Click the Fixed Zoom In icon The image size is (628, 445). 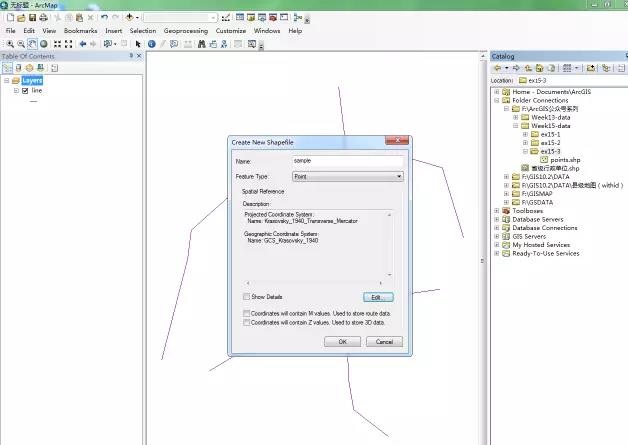(58, 44)
